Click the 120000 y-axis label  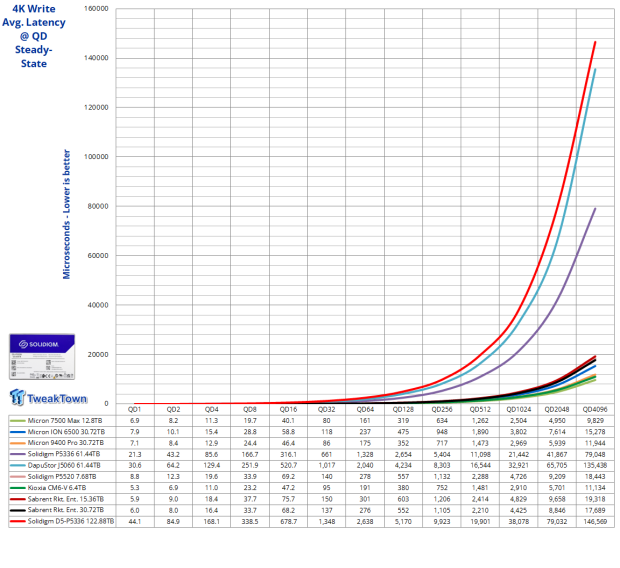[x=96, y=108]
